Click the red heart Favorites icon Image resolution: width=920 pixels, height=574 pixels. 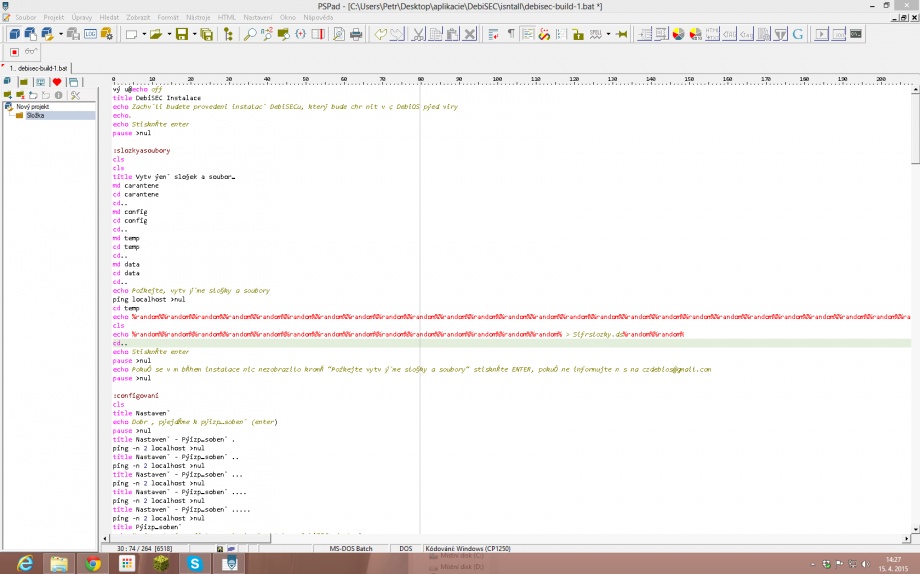tap(57, 82)
